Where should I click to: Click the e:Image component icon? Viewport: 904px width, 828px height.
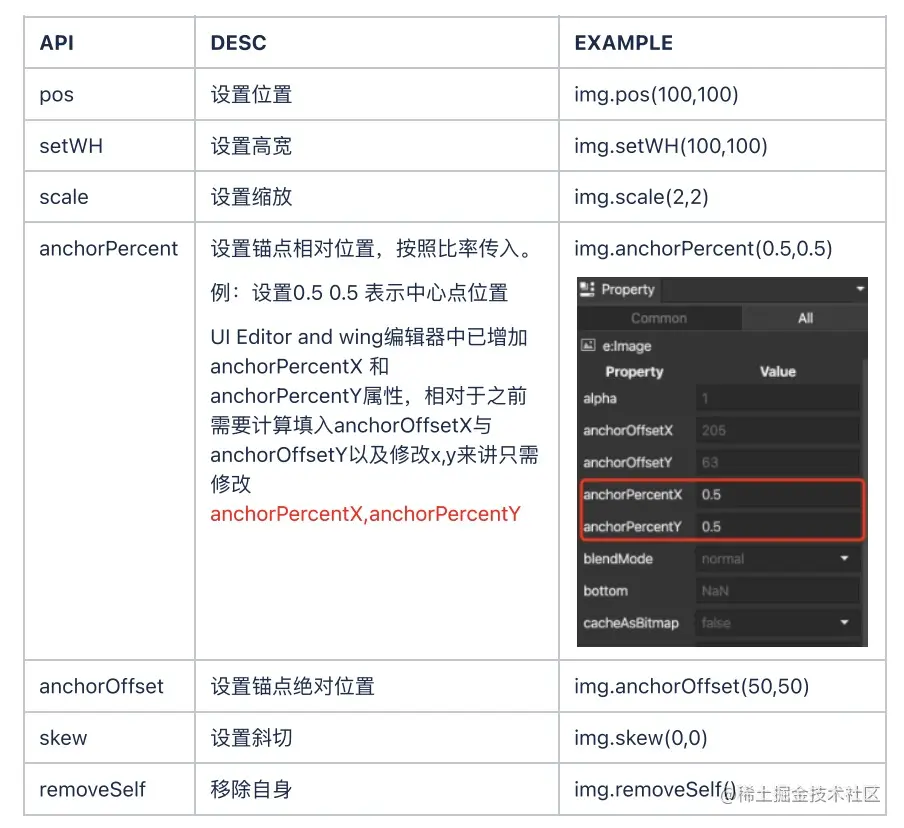[x=587, y=345]
